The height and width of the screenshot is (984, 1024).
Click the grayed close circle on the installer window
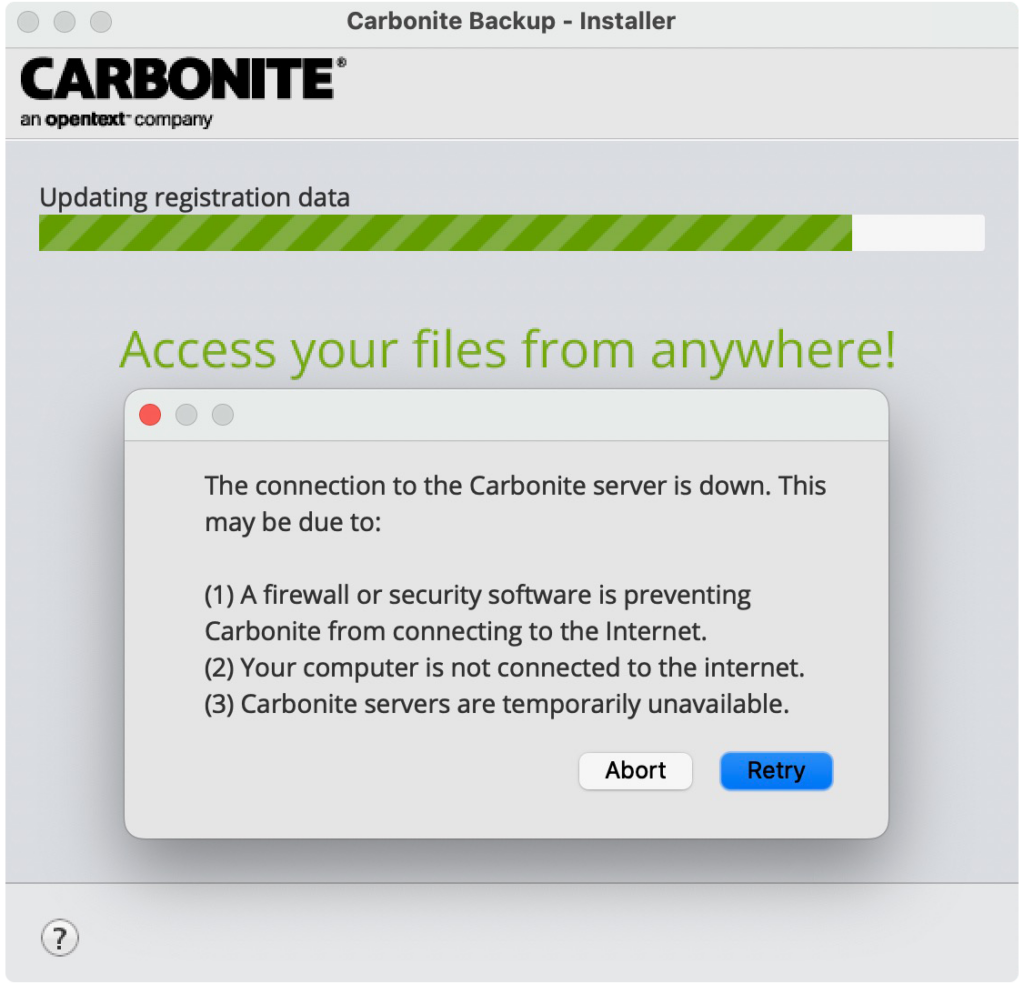coord(27,21)
